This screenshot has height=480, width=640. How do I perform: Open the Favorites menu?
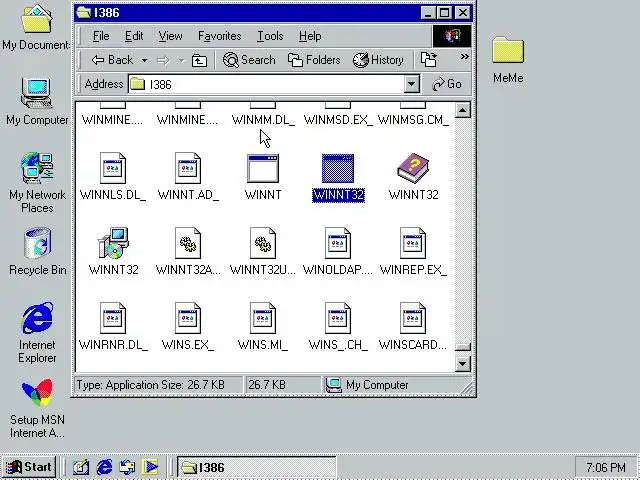tap(220, 36)
